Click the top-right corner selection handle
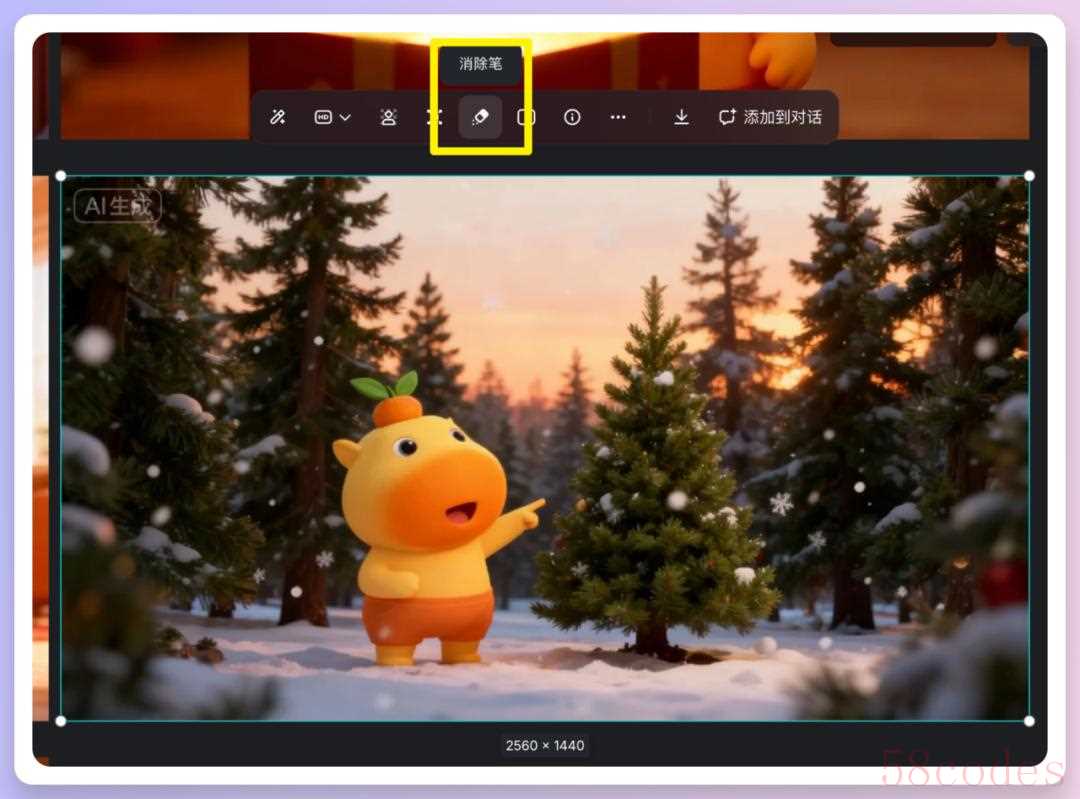The image size is (1080, 799). (1029, 176)
